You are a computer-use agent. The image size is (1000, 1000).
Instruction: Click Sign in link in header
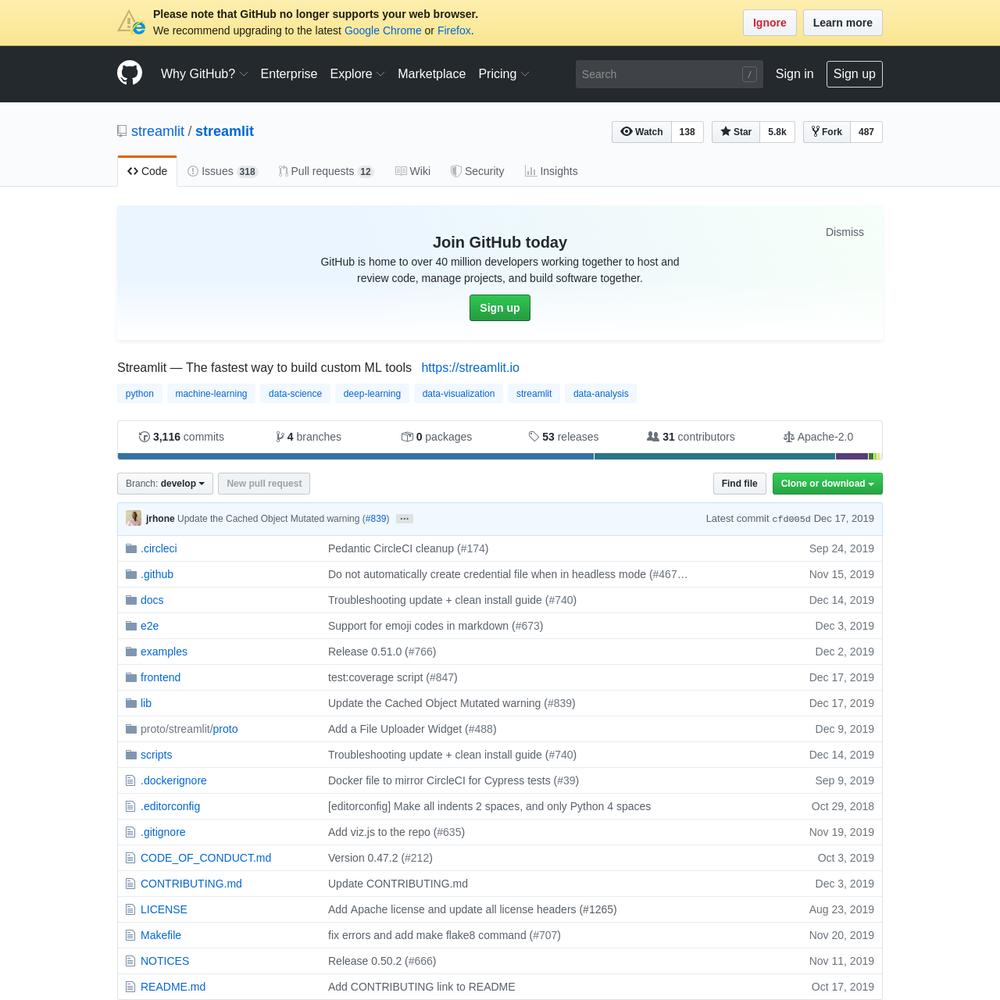pos(794,74)
